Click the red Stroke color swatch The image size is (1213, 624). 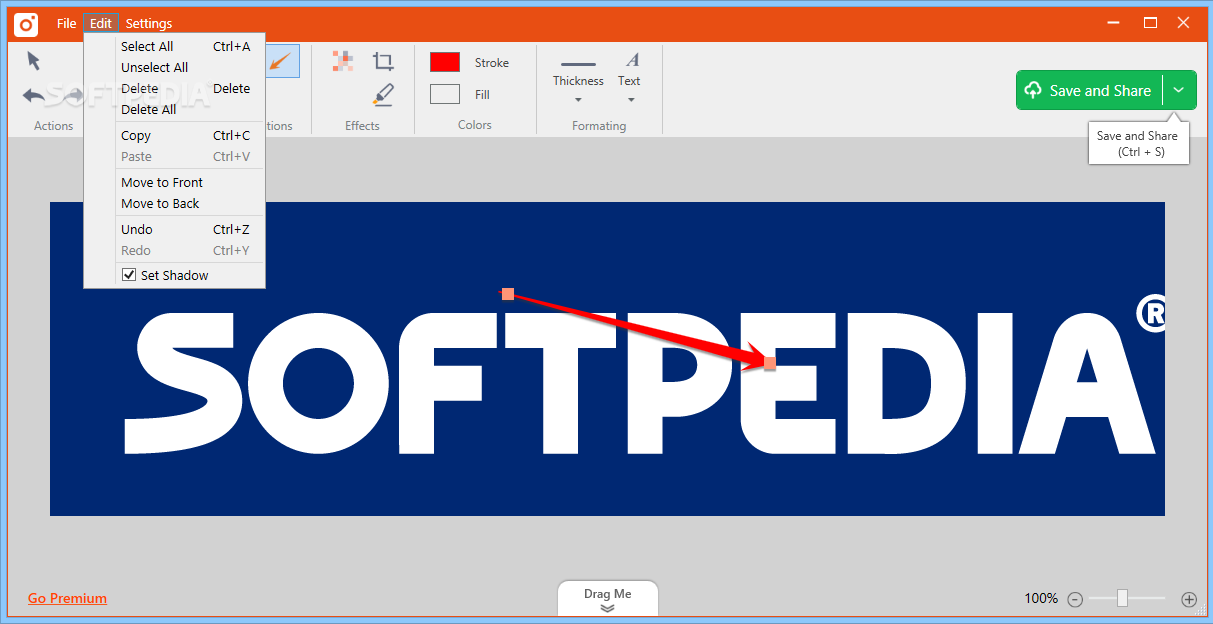[x=445, y=62]
